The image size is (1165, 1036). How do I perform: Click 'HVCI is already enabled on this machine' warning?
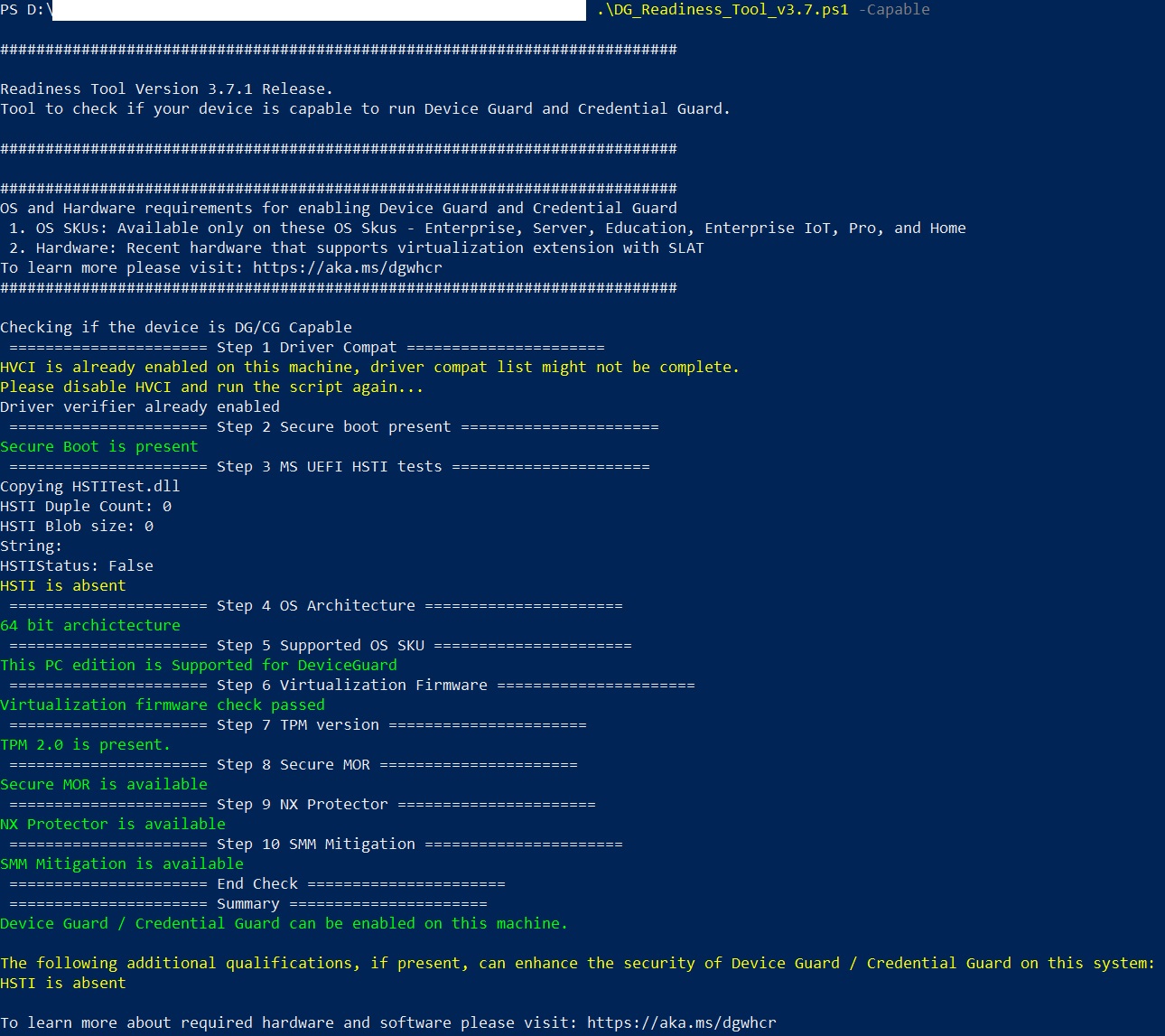coord(370,367)
